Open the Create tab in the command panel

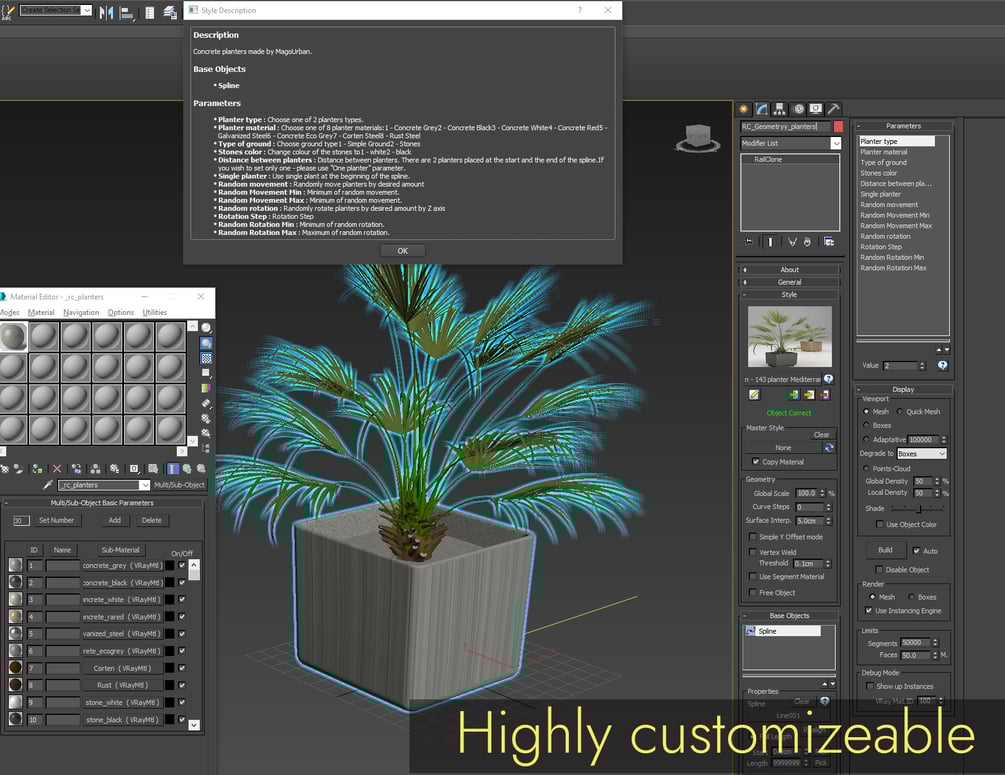coord(743,109)
